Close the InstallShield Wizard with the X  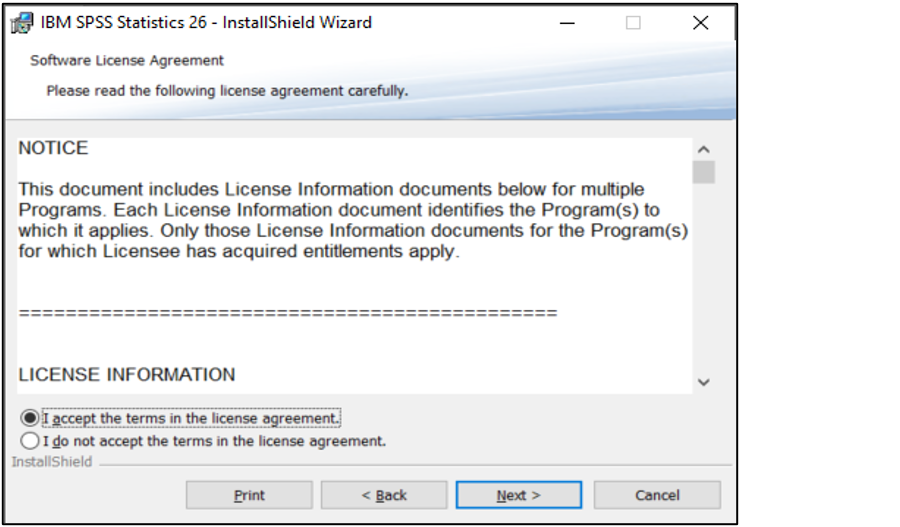coord(700,23)
